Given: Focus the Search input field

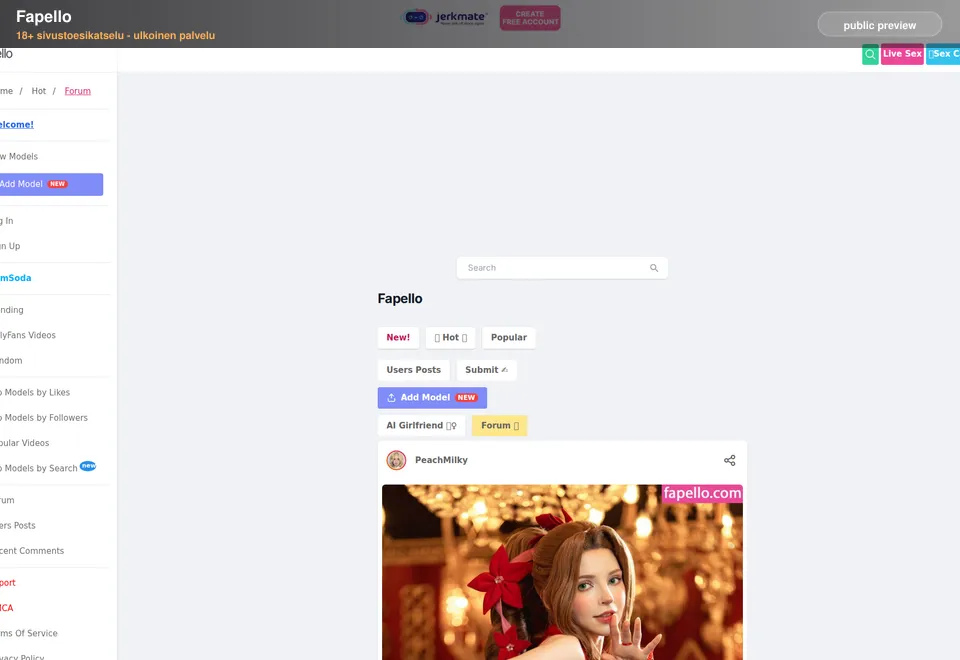Looking at the screenshot, I should point(562,268).
